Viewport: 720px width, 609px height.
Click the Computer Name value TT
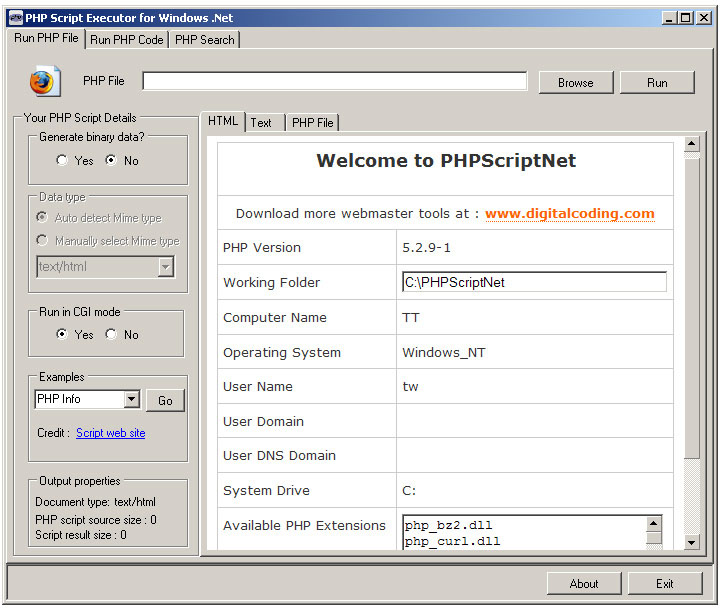coord(411,318)
